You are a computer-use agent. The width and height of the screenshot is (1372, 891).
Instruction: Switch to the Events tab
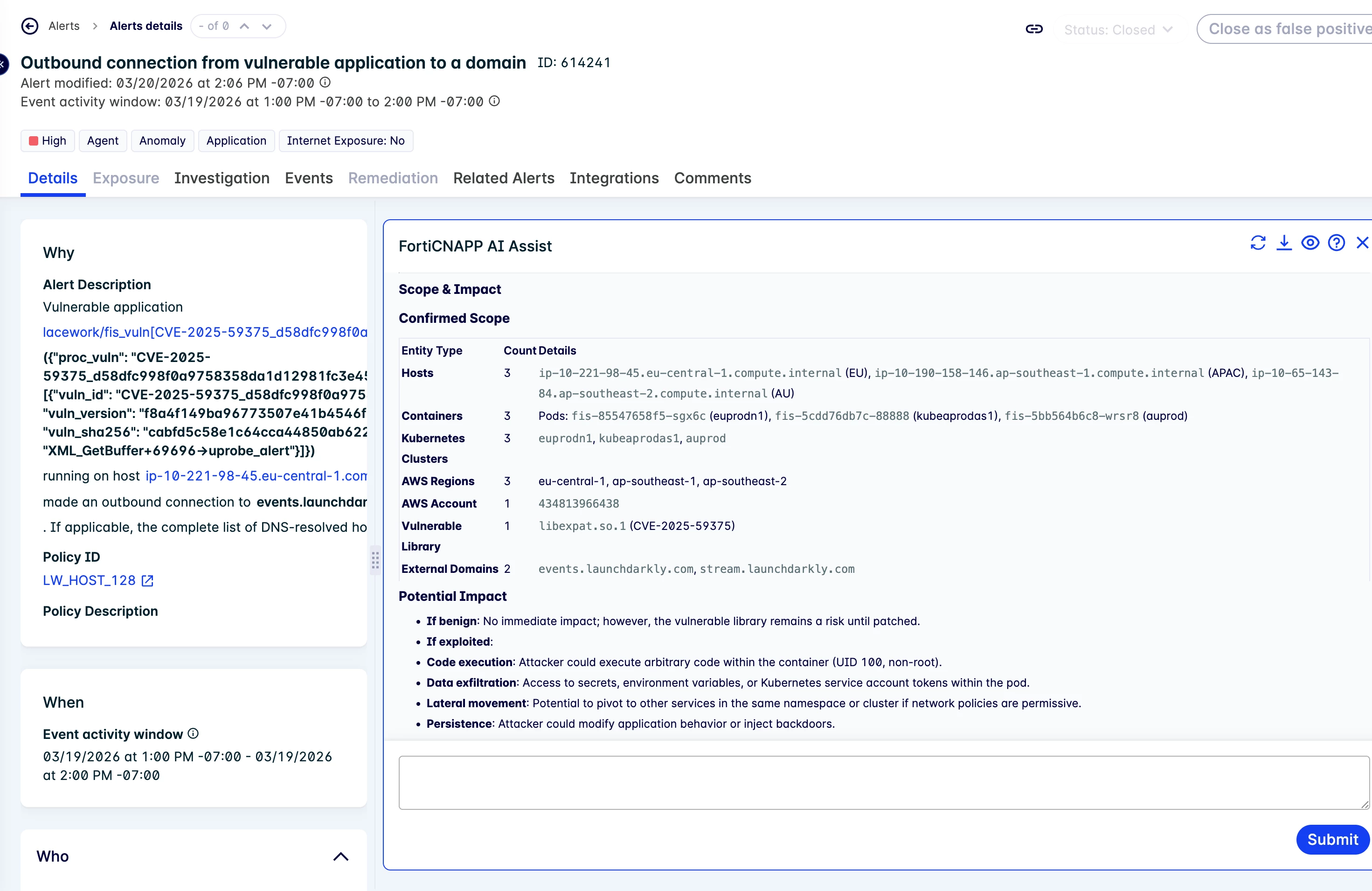tap(309, 178)
